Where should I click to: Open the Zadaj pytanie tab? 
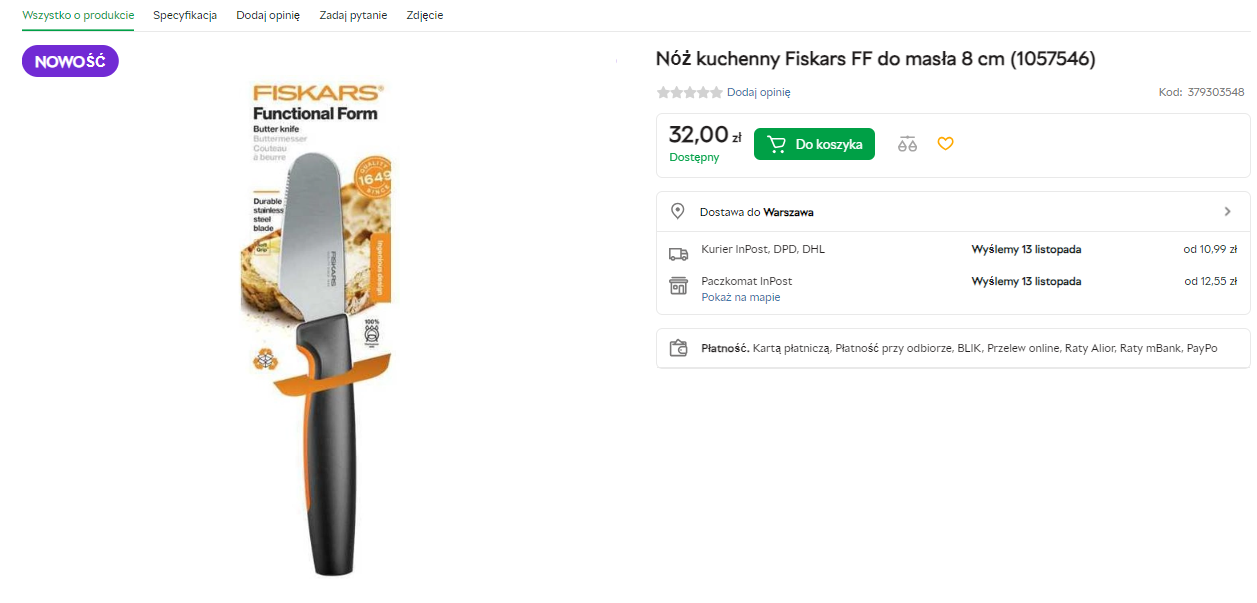click(353, 16)
